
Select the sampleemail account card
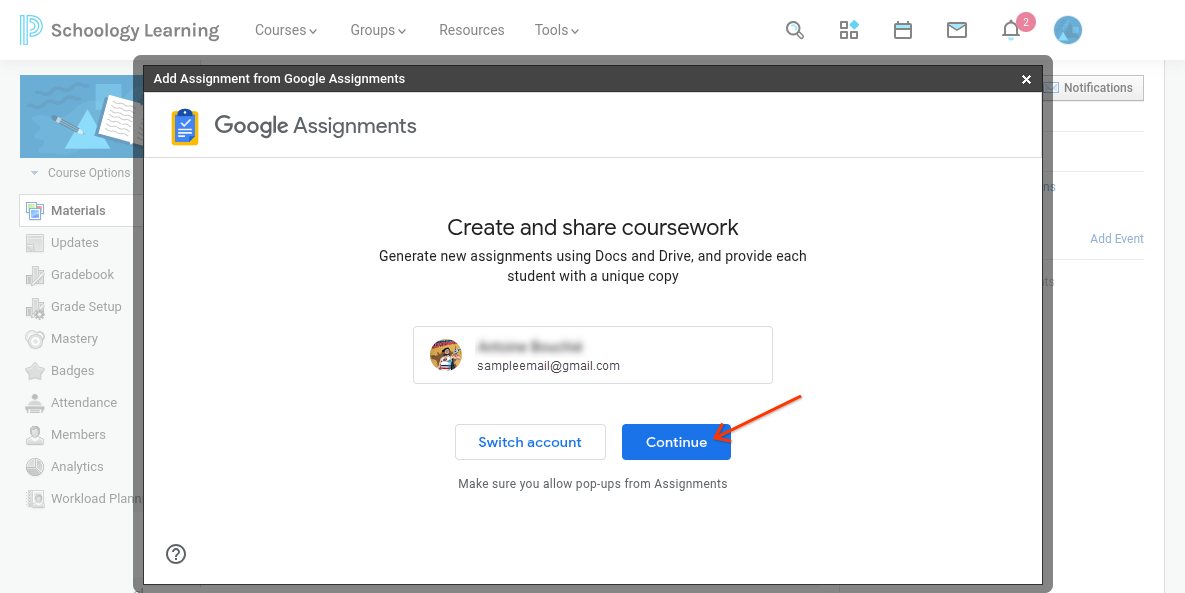(592, 354)
